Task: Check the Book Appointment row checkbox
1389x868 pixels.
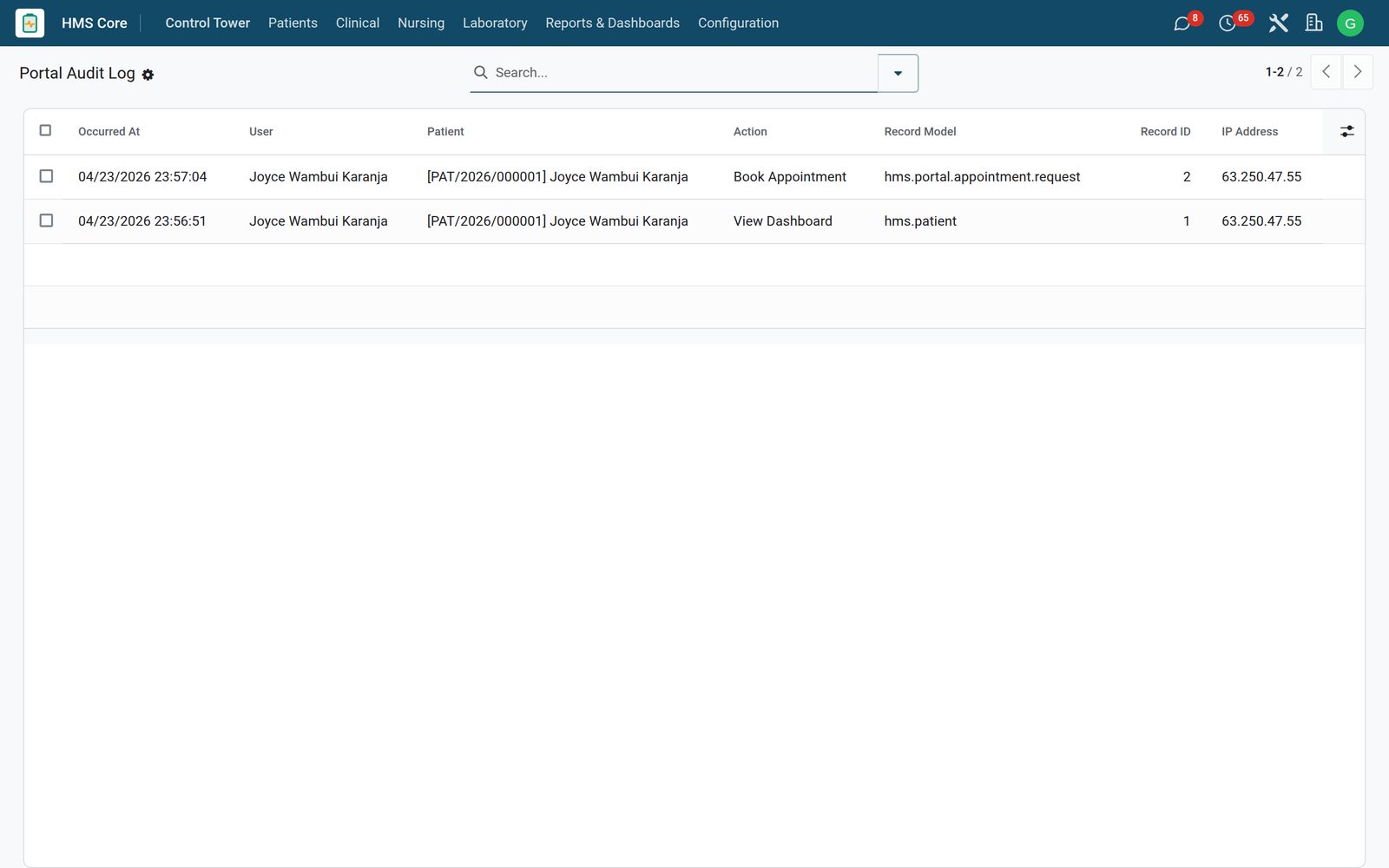Action: pos(46,176)
